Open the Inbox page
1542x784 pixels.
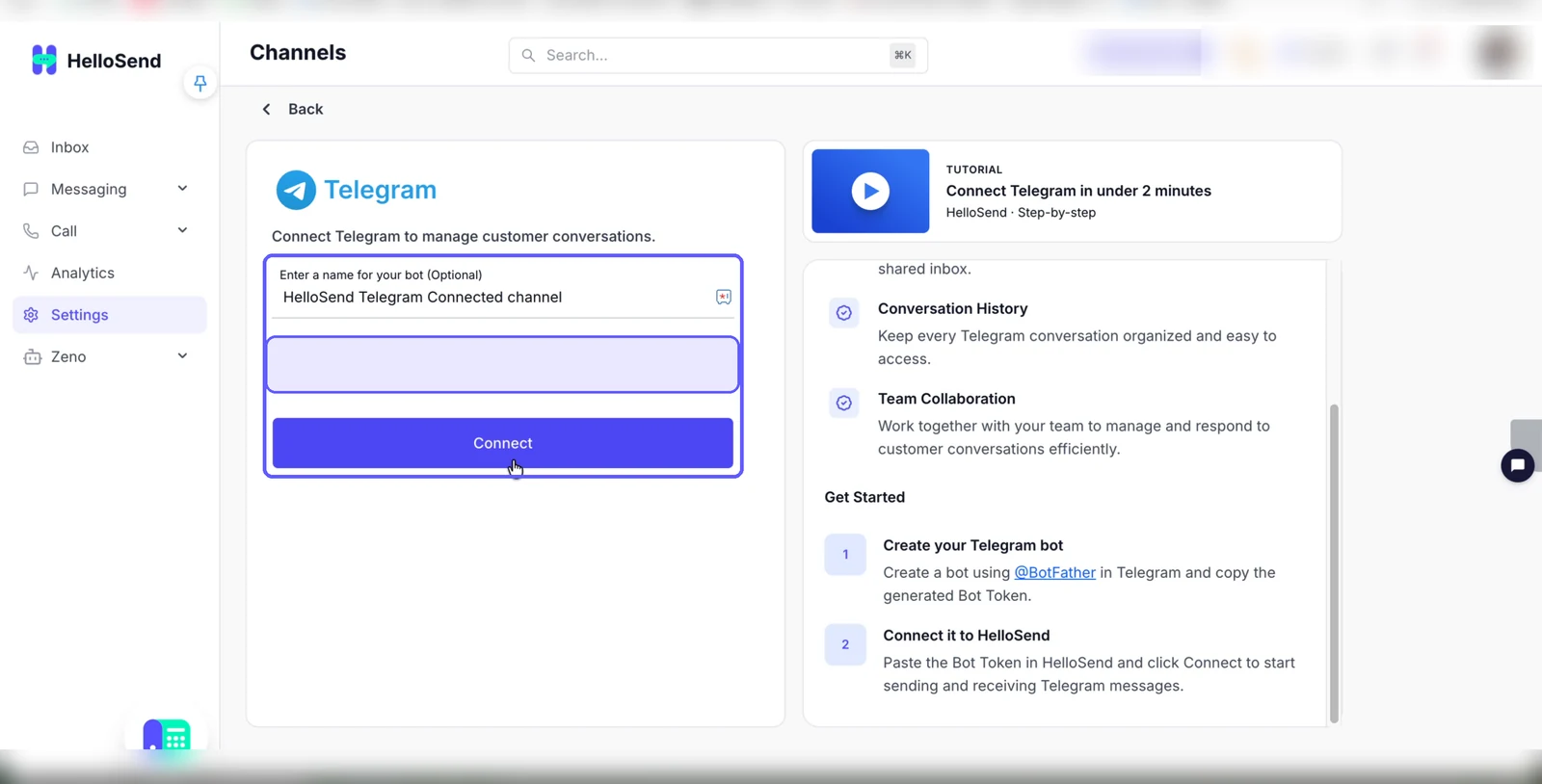tap(69, 147)
